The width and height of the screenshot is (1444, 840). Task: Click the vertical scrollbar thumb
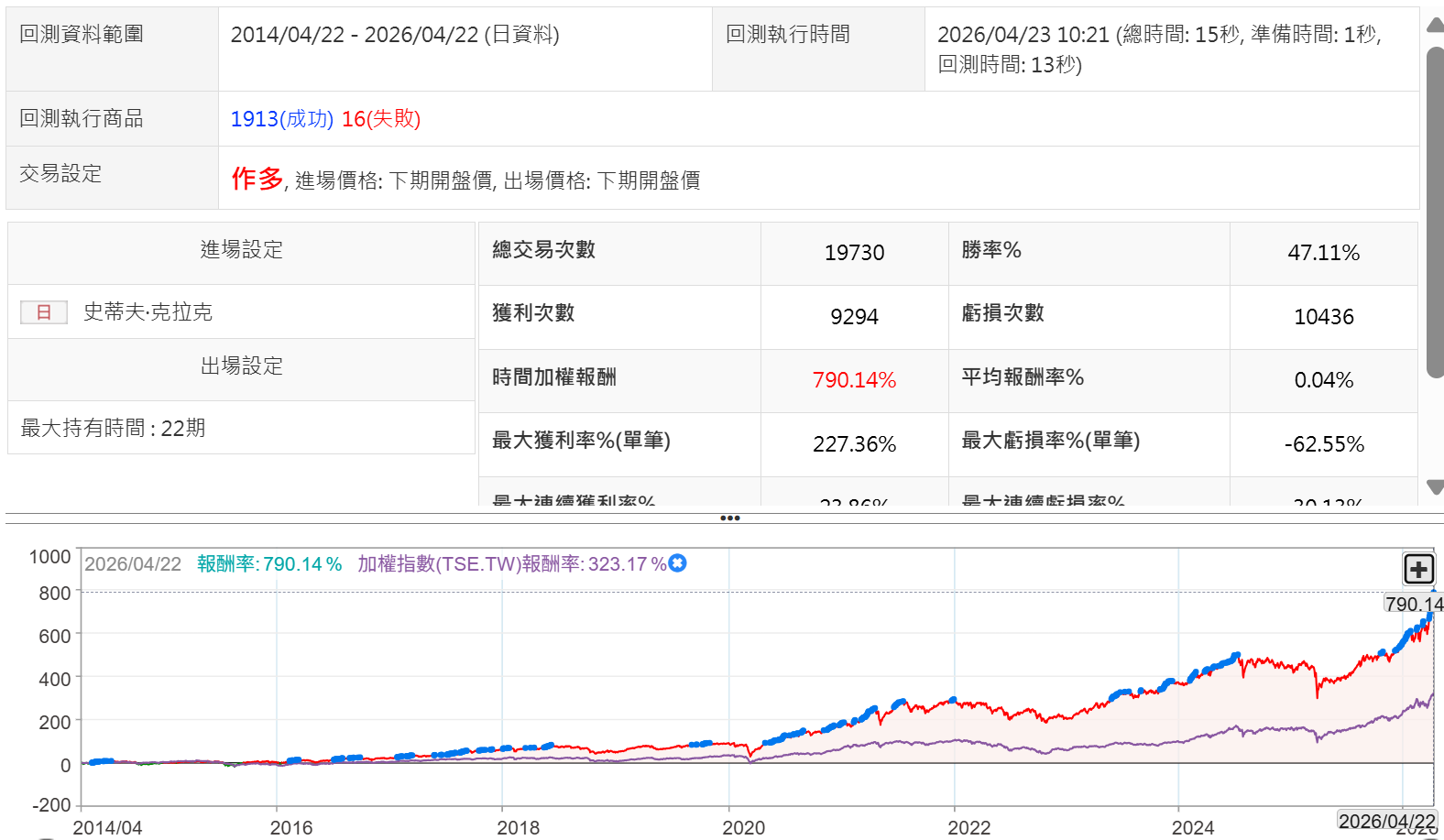(x=1435, y=211)
